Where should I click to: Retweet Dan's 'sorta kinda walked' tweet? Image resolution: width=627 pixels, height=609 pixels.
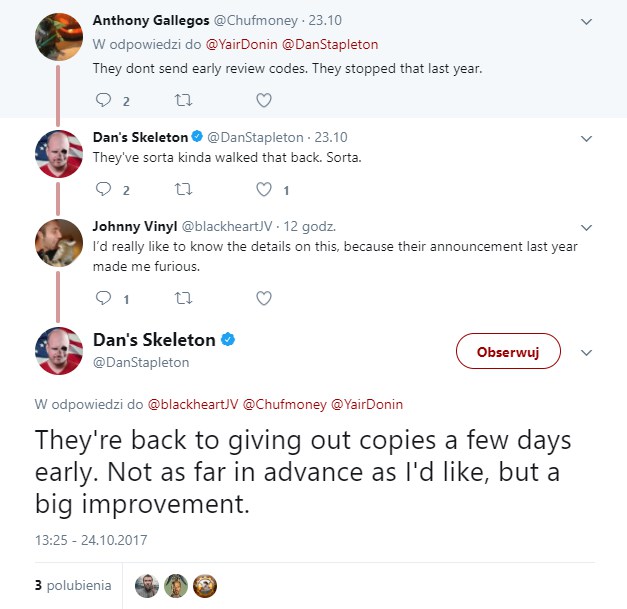(x=182, y=189)
